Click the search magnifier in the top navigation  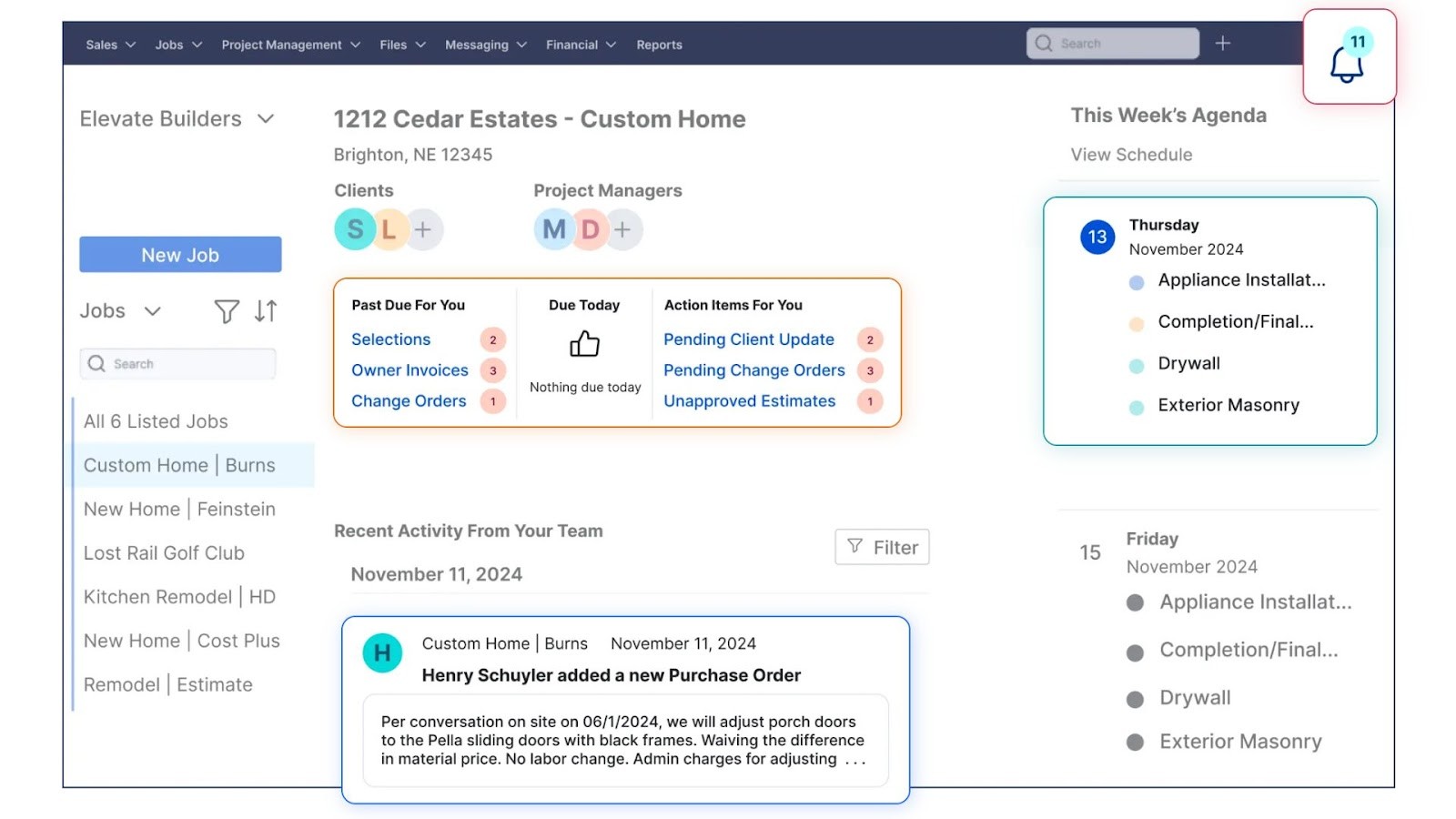coord(1043,43)
